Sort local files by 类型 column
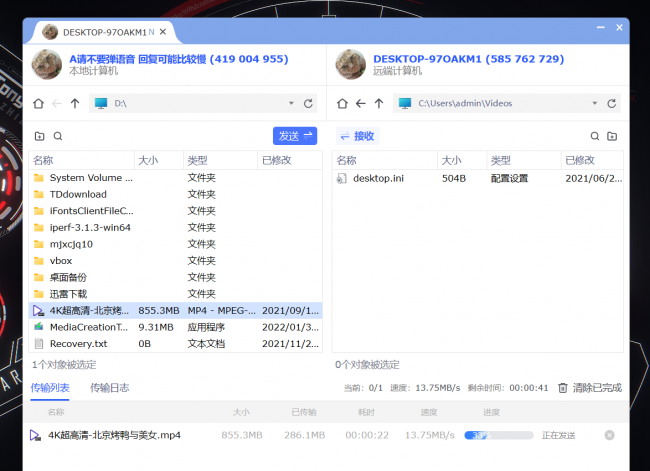The width and height of the screenshot is (650, 471). click(x=220, y=160)
